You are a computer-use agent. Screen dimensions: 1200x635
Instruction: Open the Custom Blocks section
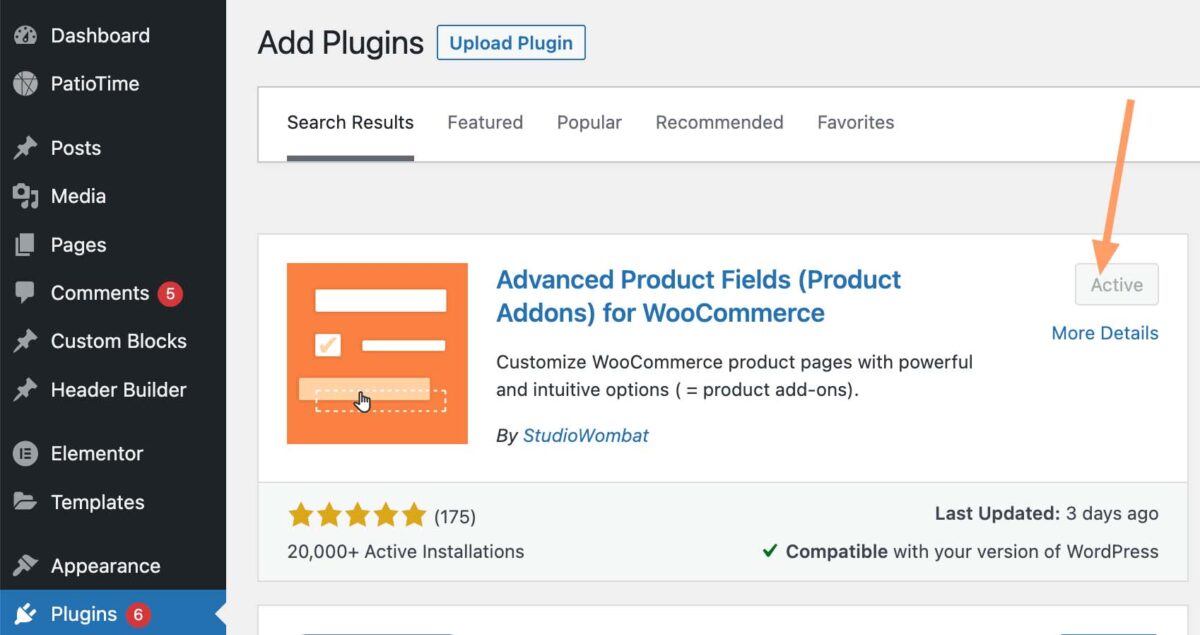118,341
